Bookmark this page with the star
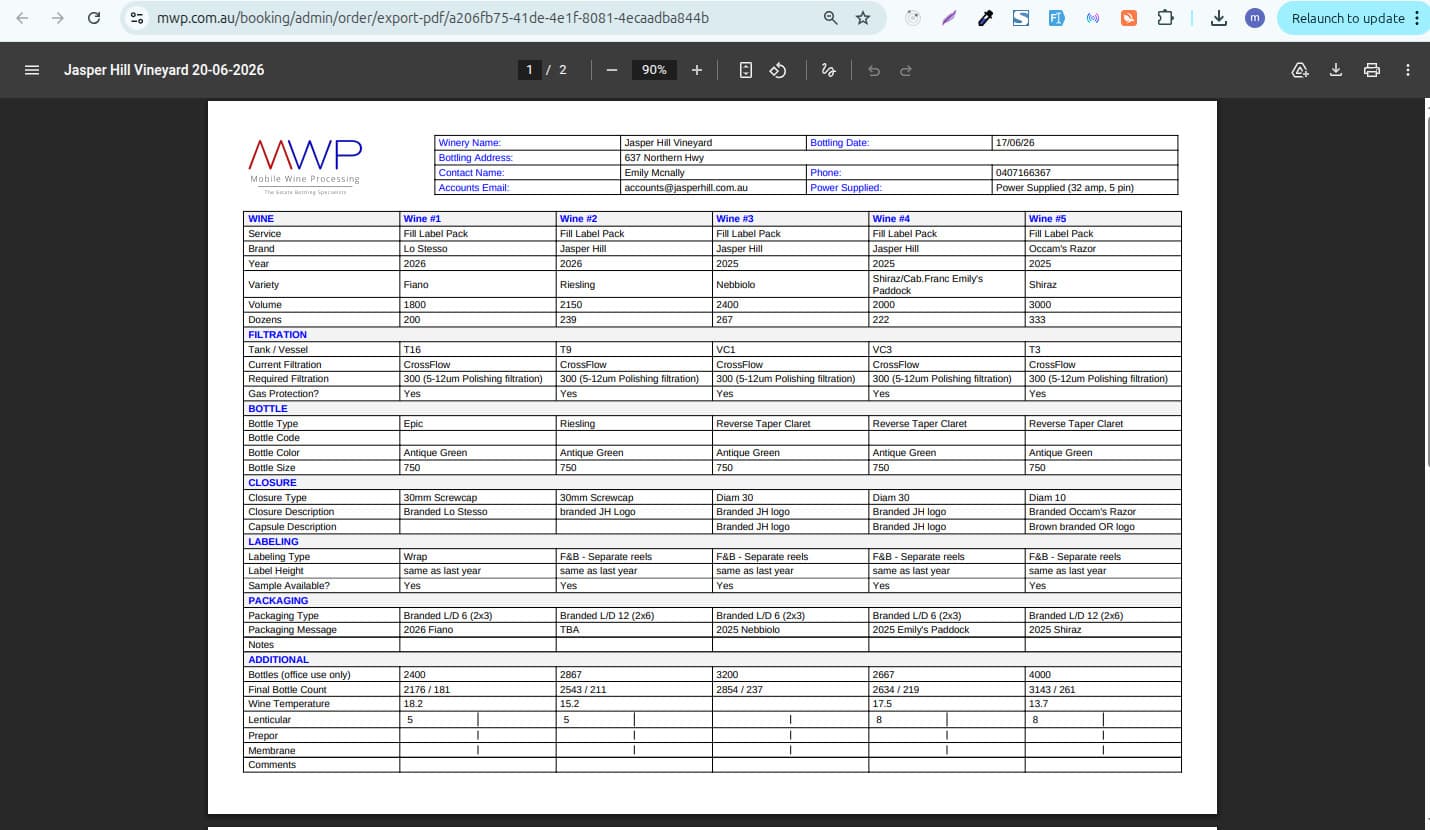This screenshot has width=1430, height=830. (863, 18)
